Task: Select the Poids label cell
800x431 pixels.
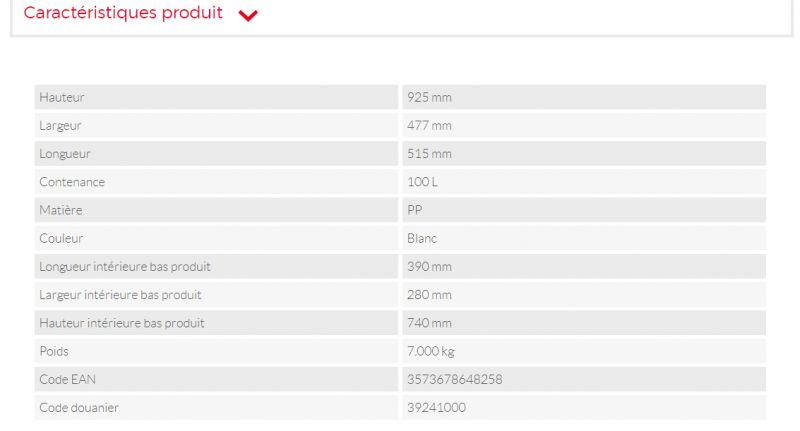Action: pos(54,351)
